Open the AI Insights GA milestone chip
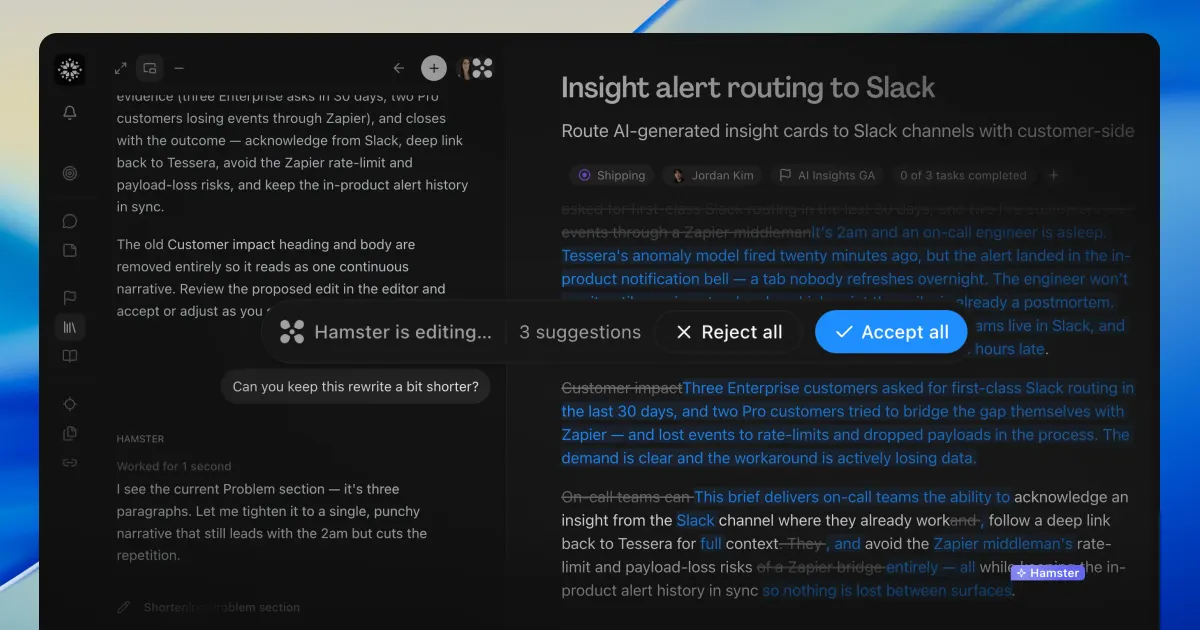 [827, 175]
